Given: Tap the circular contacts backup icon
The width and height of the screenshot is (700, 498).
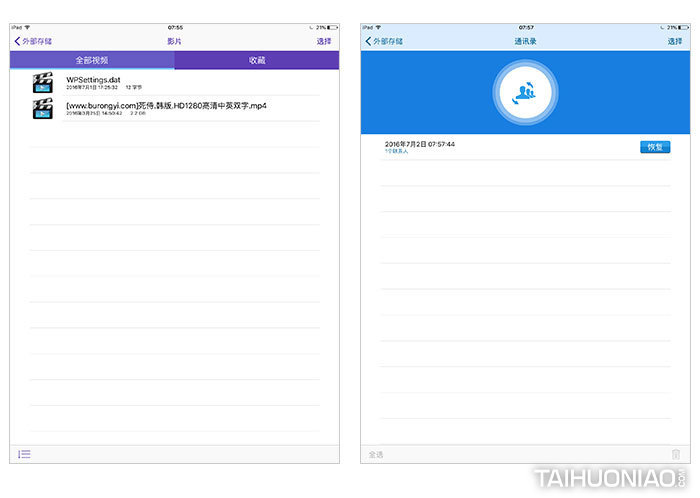Looking at the screenshot, I should [524, 93].
